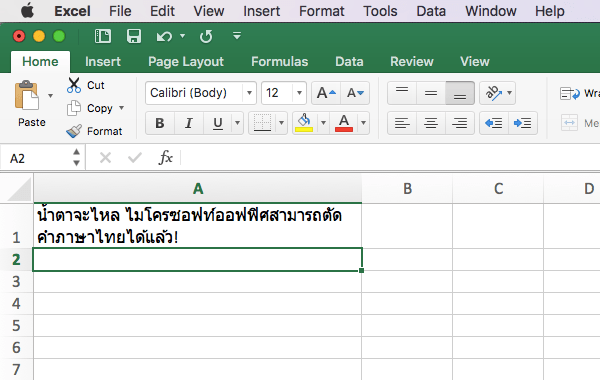The width and height of the screenshot is (600, 380).
Task: Open the Format menu in menu bar
Action: [321, 11]
